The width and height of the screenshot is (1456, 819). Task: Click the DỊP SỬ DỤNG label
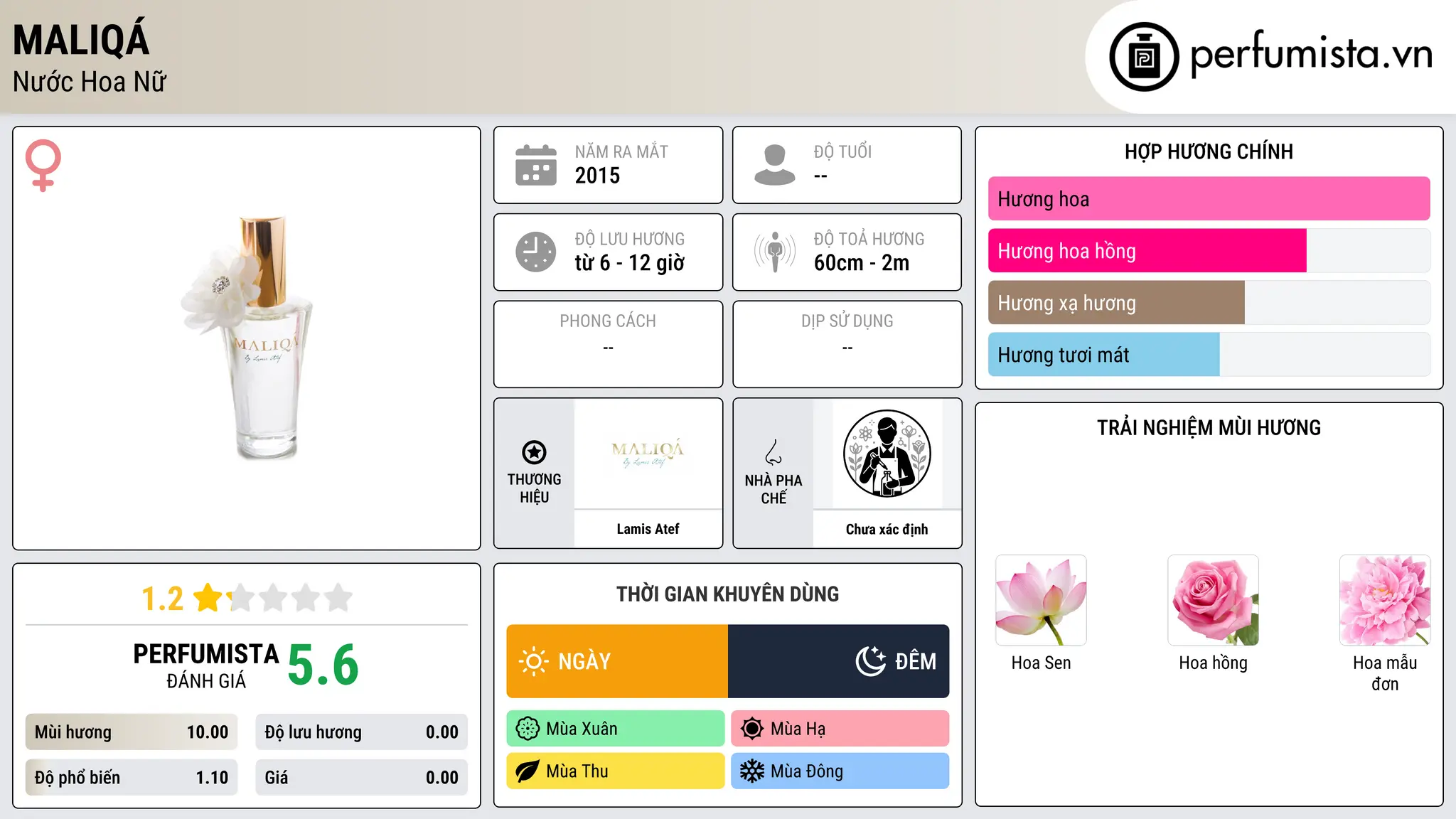[847, 321]
